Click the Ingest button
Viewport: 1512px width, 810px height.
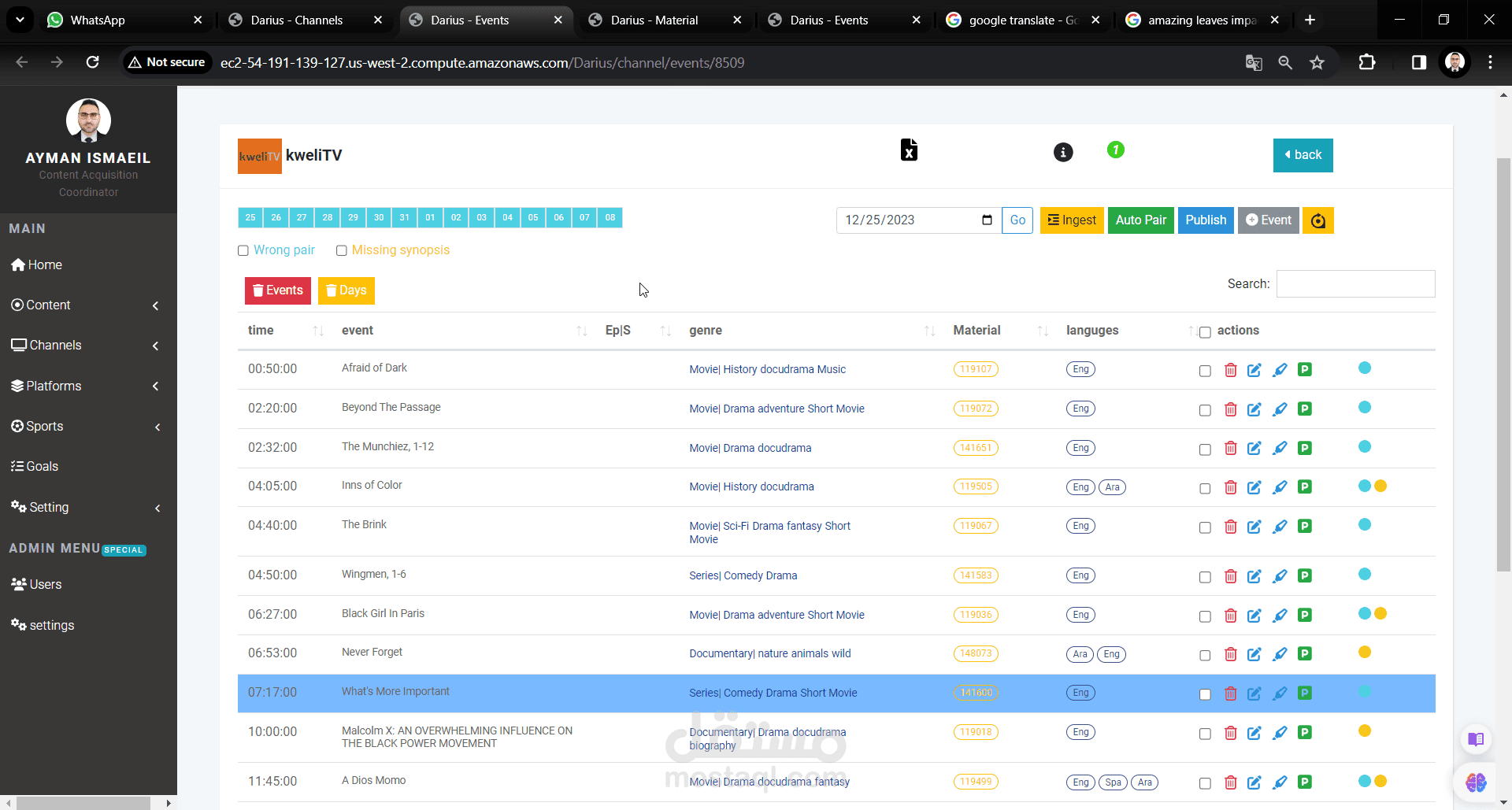[1072, 220]
